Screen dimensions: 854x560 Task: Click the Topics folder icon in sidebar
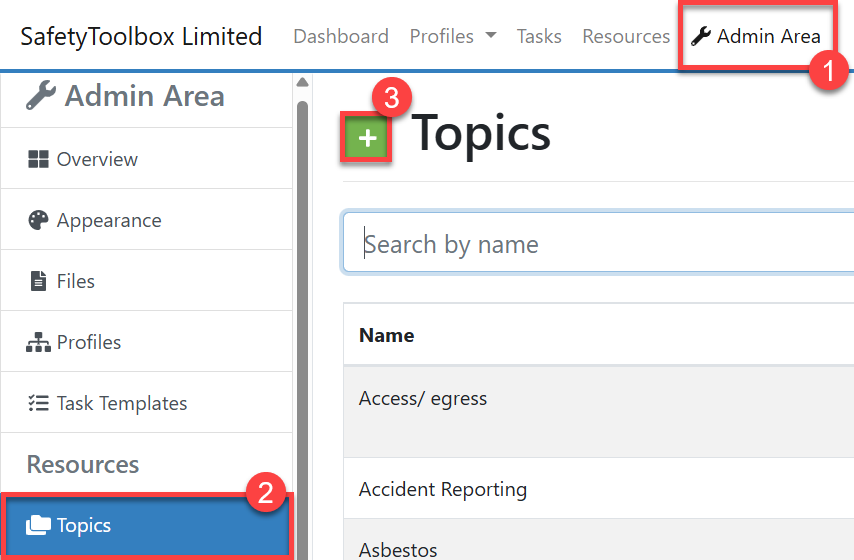point(40,526)
